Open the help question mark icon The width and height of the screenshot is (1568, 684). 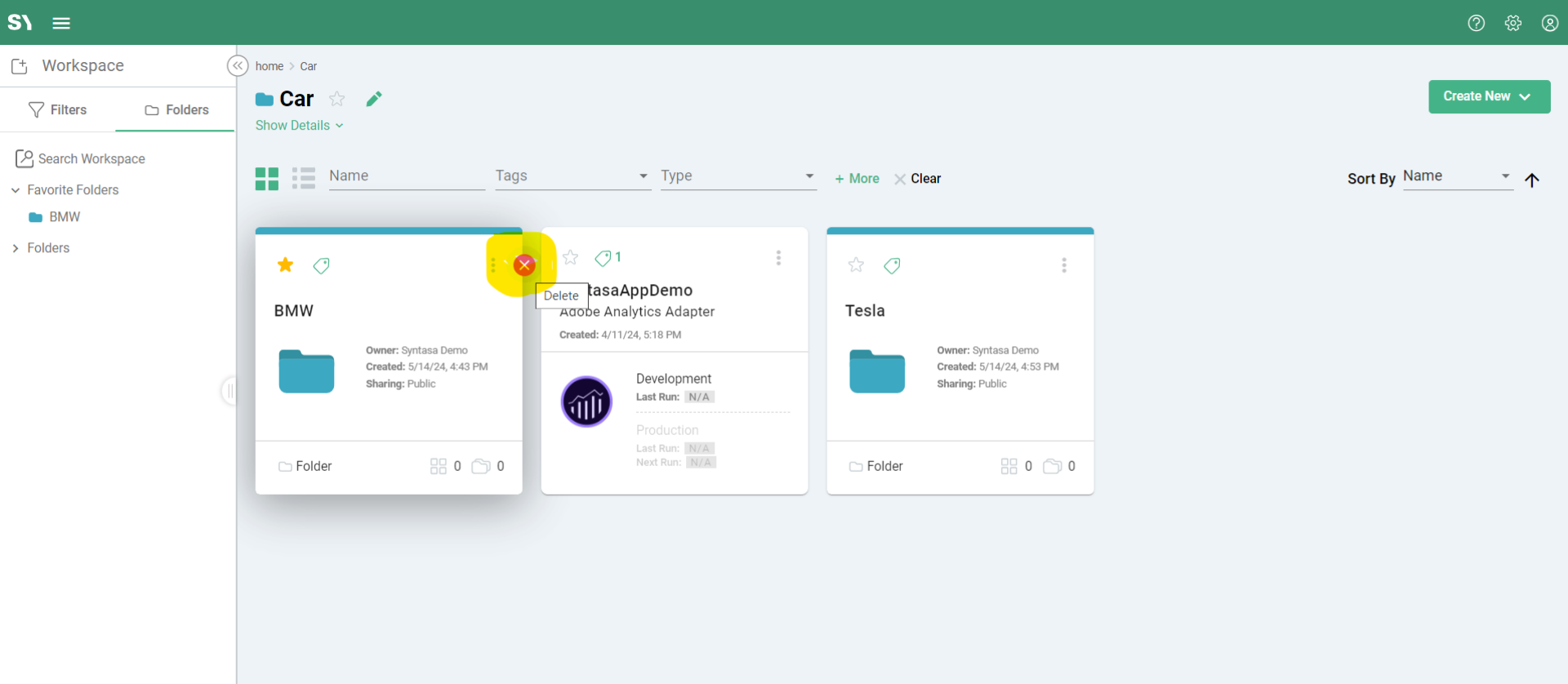point(1476,23)
